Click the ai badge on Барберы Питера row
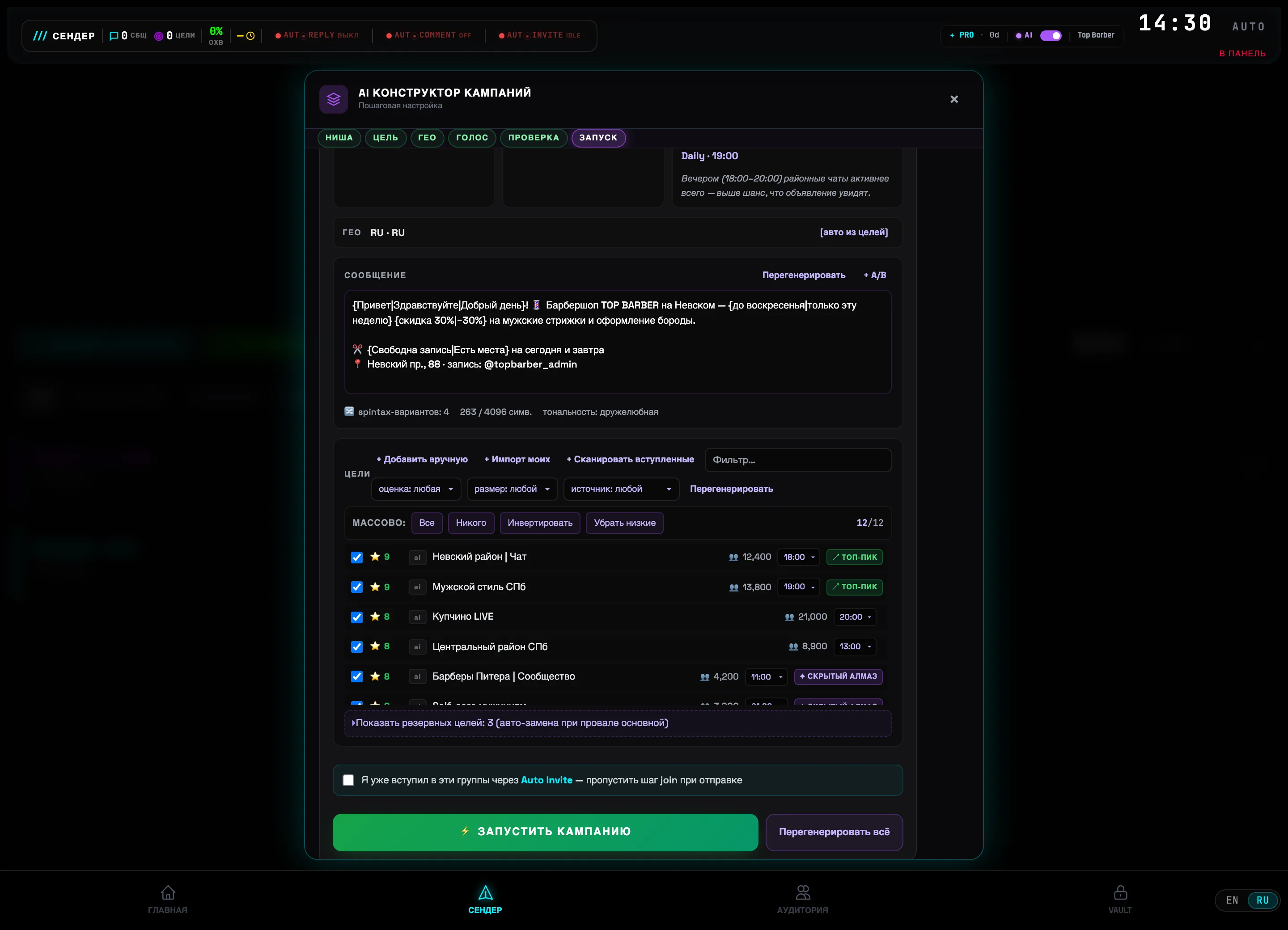This screenshot has width=1288, height=930. [x=417, y=676]
